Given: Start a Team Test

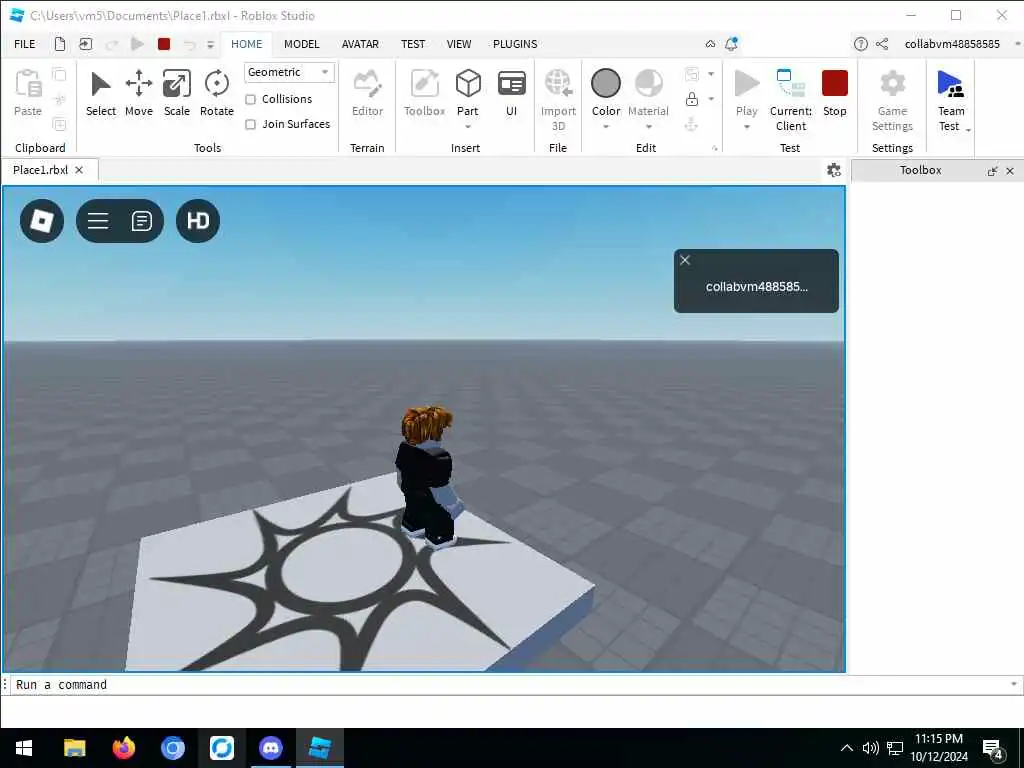Looking at the screenshot, I should click(950, 100).
